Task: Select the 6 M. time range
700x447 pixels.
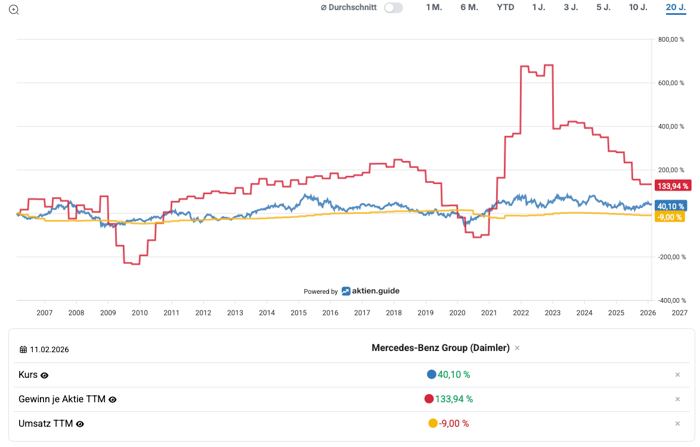Action: [x=469, y=8]
